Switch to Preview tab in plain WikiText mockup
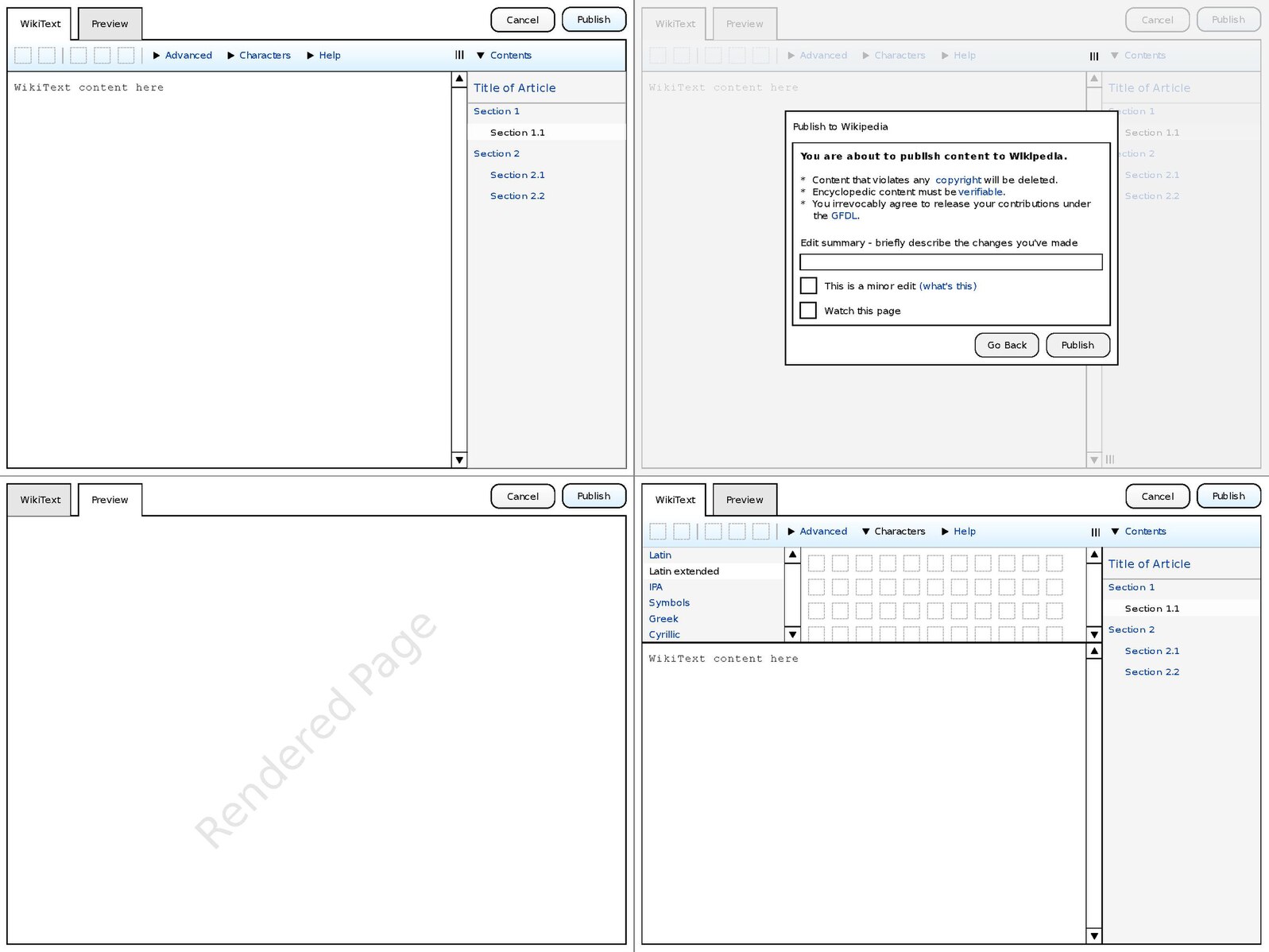Viewport: 1269px width, 952px height. pos(110,24)
